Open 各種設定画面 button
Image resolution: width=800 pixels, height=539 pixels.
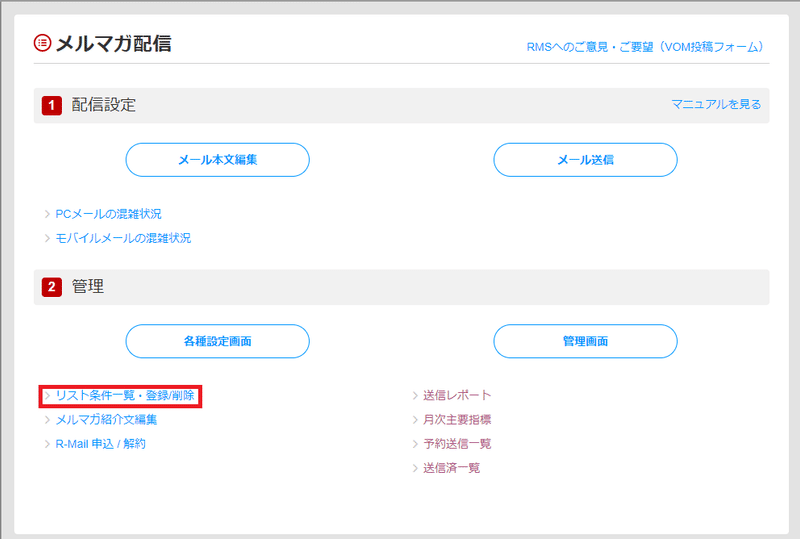[x=217, y=341]
